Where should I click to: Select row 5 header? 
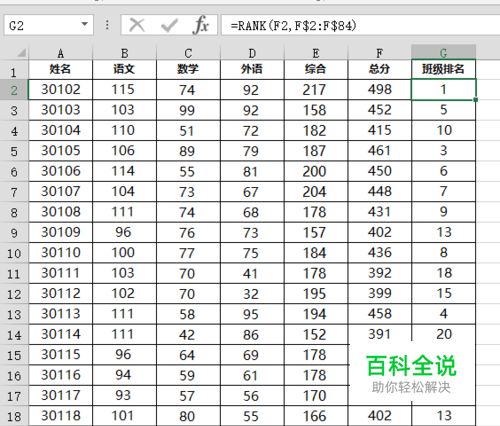(x=14, y=151)
